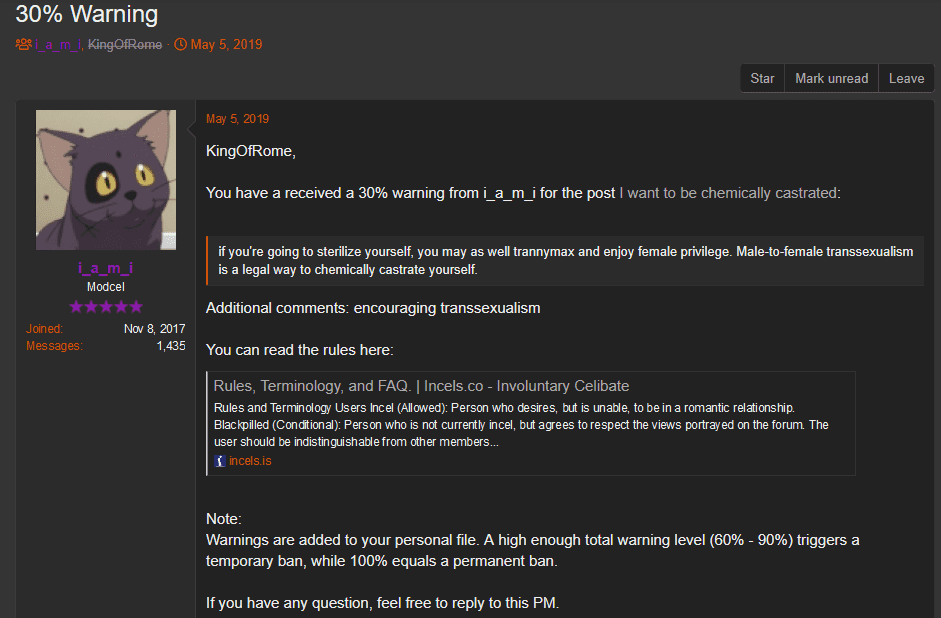This screenshot has width=941, height=618.
Task: Open the i_a_m_i username below the avatar
Action: tap(106, 268)
